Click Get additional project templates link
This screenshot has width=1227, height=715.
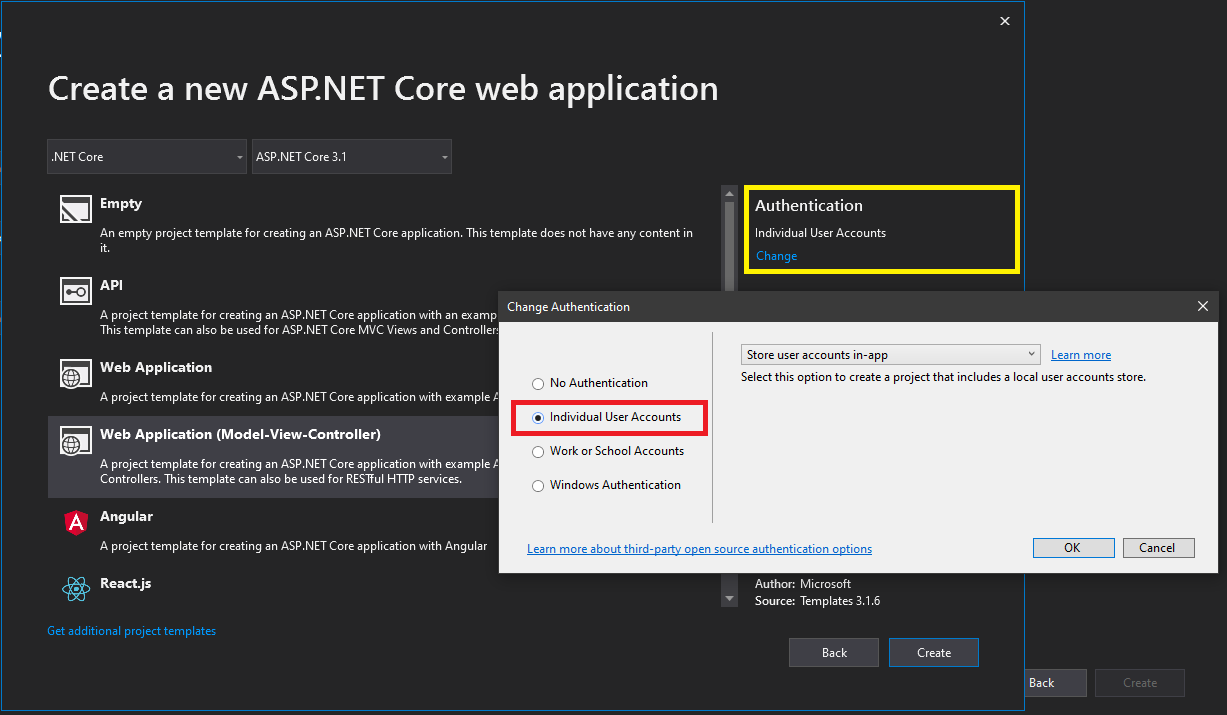[131, 631]
